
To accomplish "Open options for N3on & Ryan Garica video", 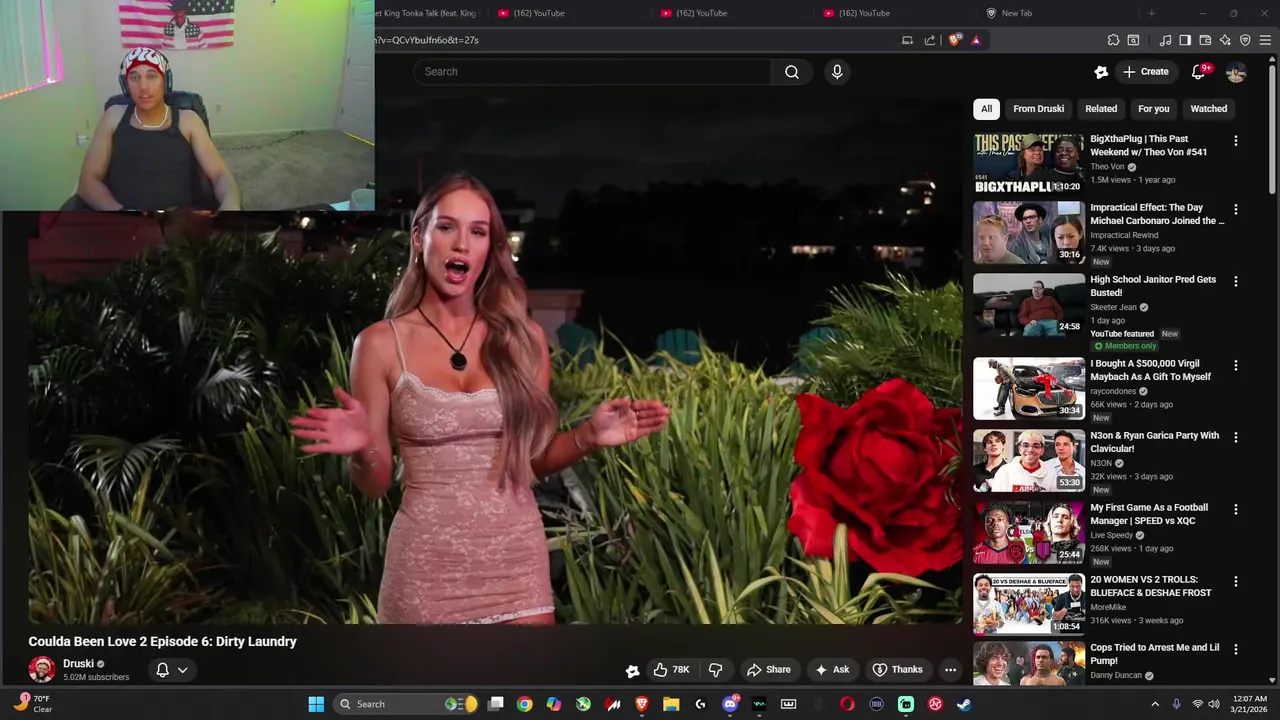I will pos(1236,438).
